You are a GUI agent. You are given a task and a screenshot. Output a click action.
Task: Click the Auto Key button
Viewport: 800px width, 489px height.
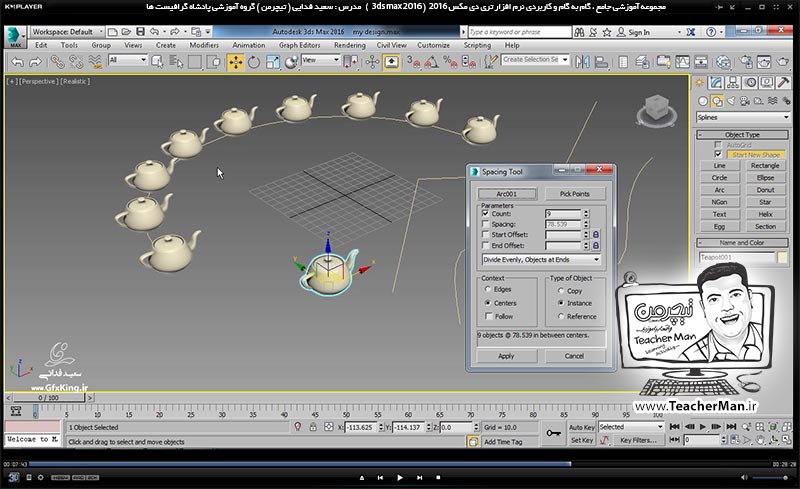coord(581,427)
